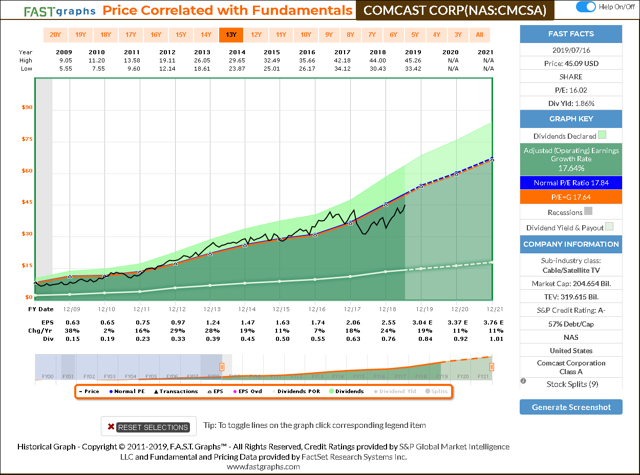Select the 3Y time range tab
This screenshot has height=475, width=640.
pos(458,35)
